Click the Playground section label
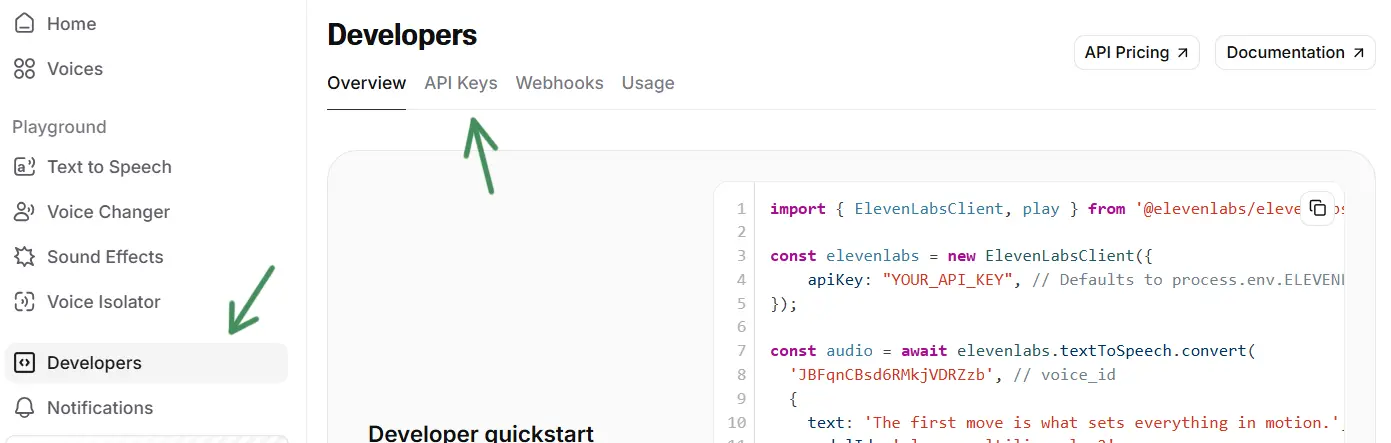 pyautogui.click(x=59, y=127)
